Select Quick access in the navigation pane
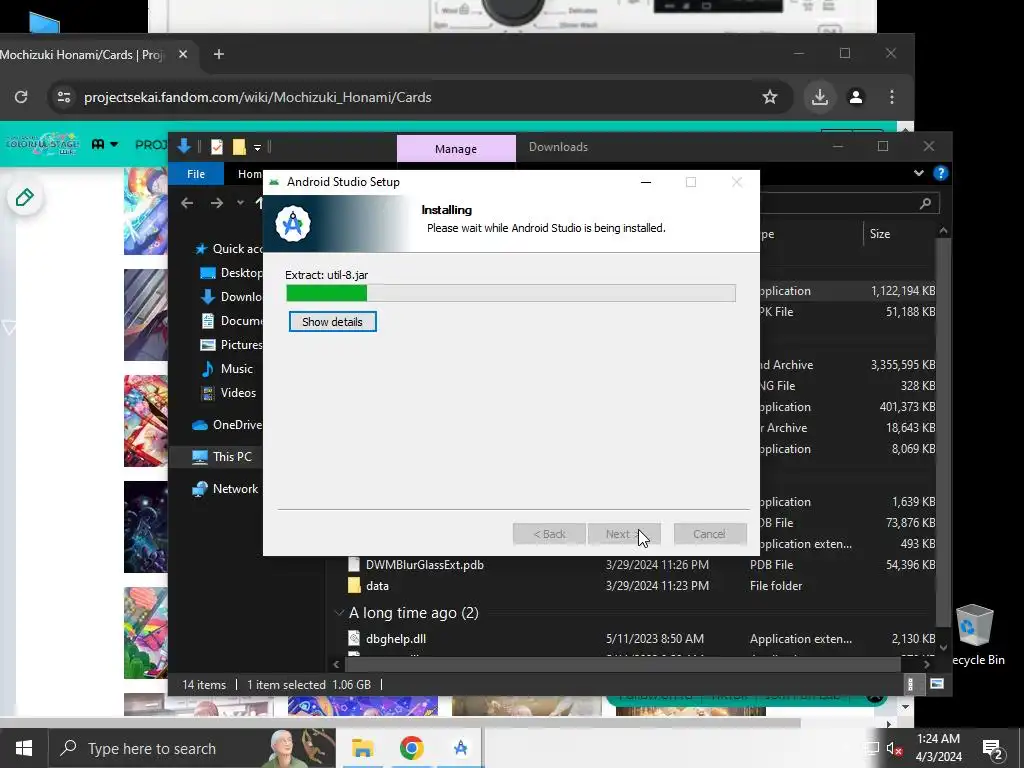The height and width of the screenshot is (768, 1024). pyautogui.click(x=230, y=249)
